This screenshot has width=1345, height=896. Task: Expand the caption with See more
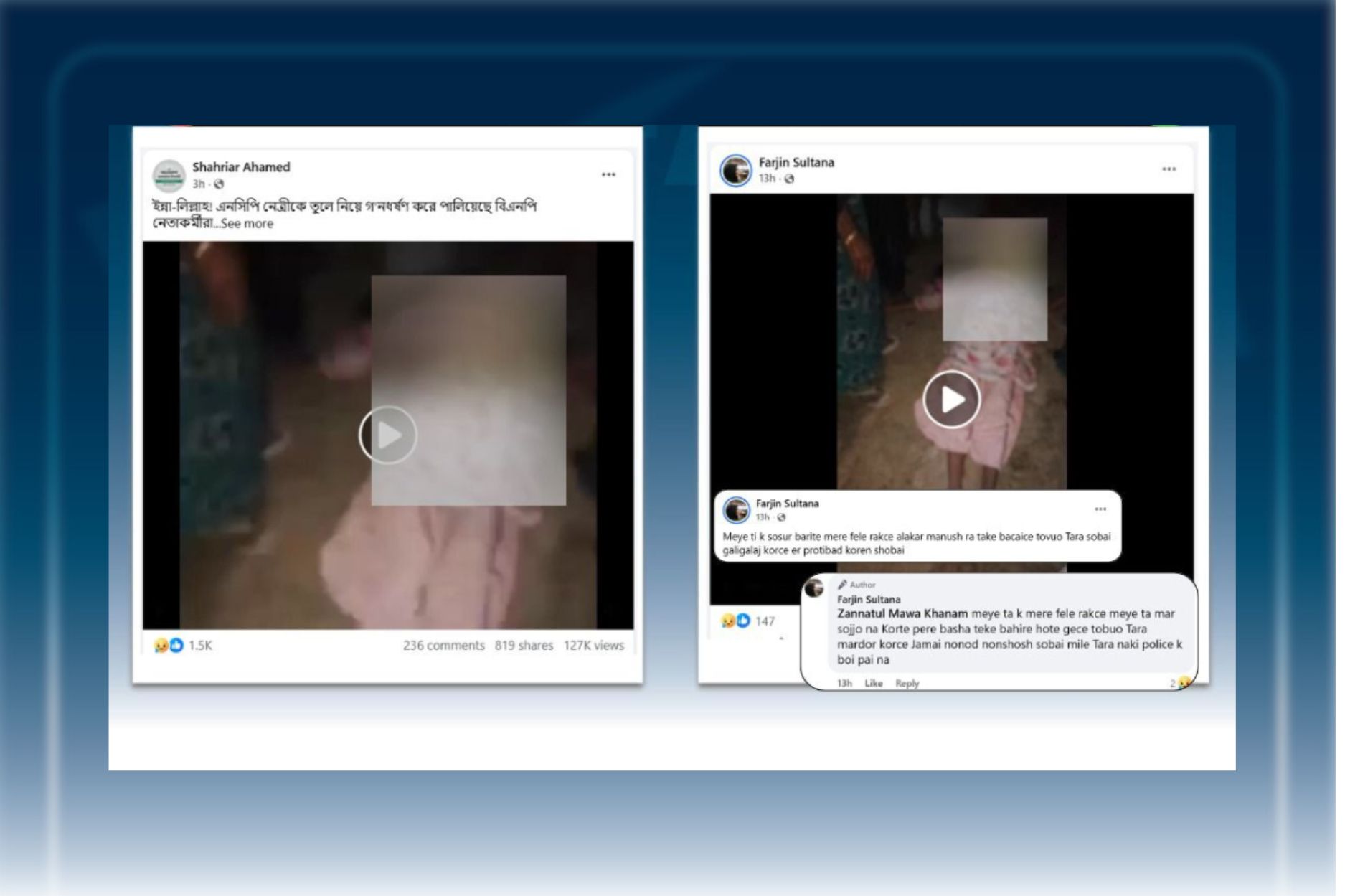(x=247, y=225)
